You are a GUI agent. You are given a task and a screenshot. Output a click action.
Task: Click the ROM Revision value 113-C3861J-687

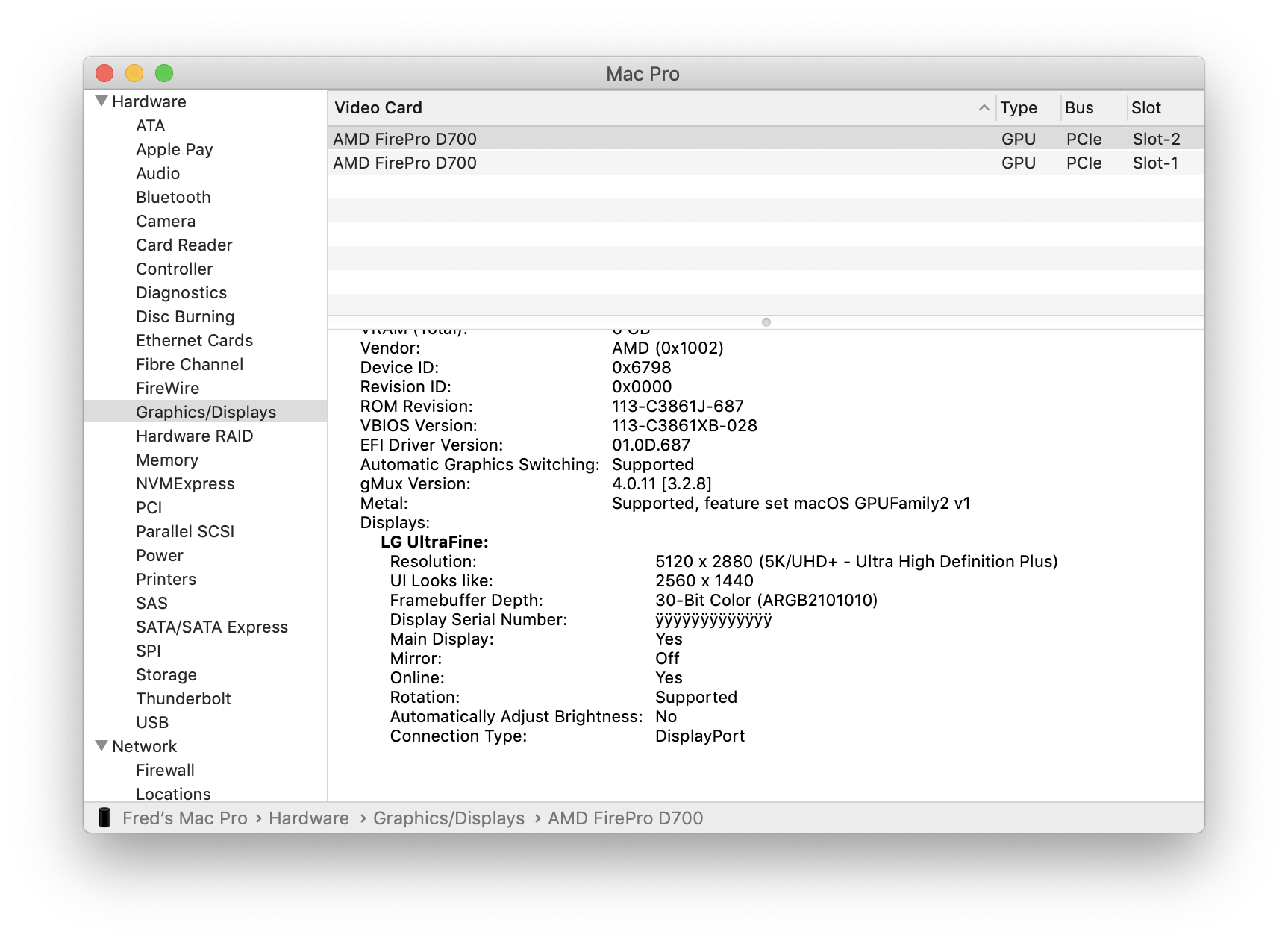(x=678, y=406)
